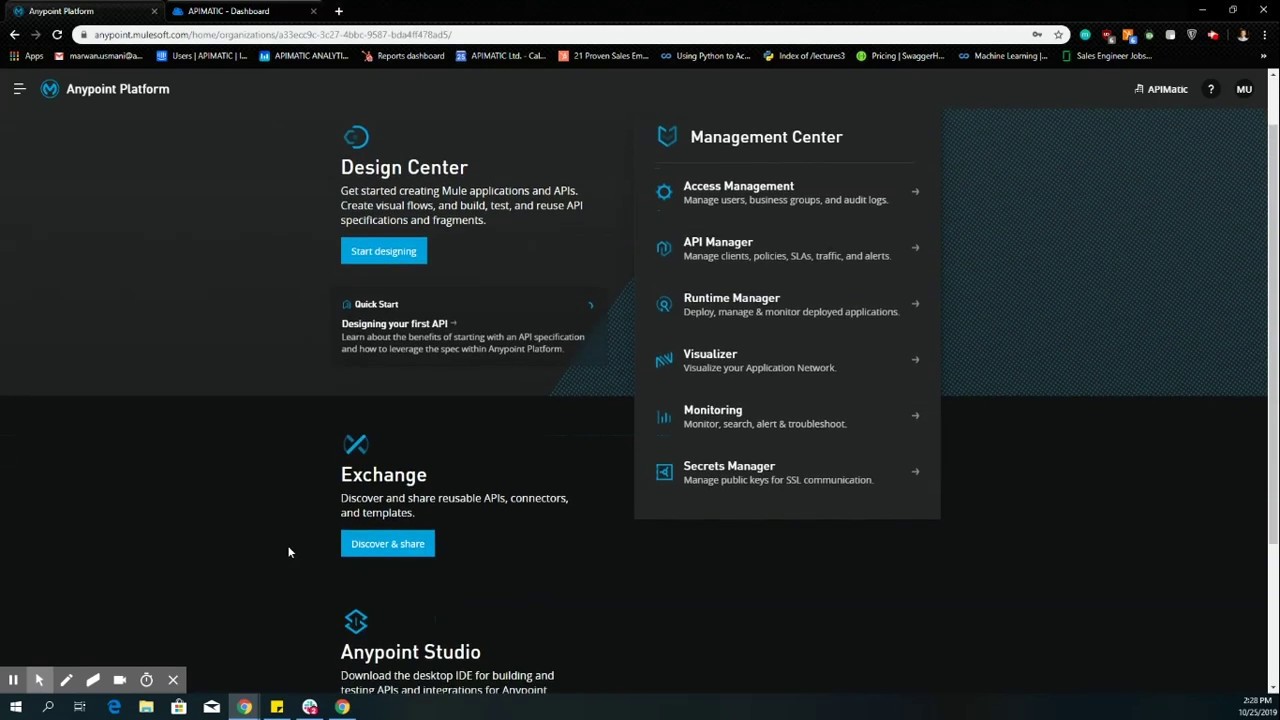Screen dimensions: 1280x720
Task: Toggle the recorder webcam icon
Action: tap(120, 680)
